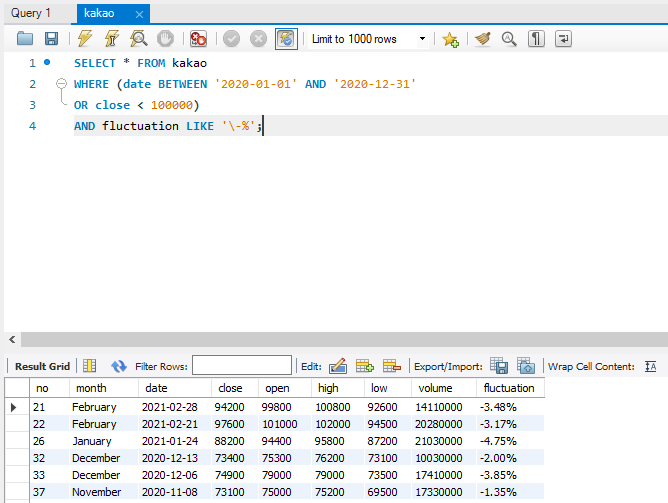Insert new row icon

click(x=365, y=366)
